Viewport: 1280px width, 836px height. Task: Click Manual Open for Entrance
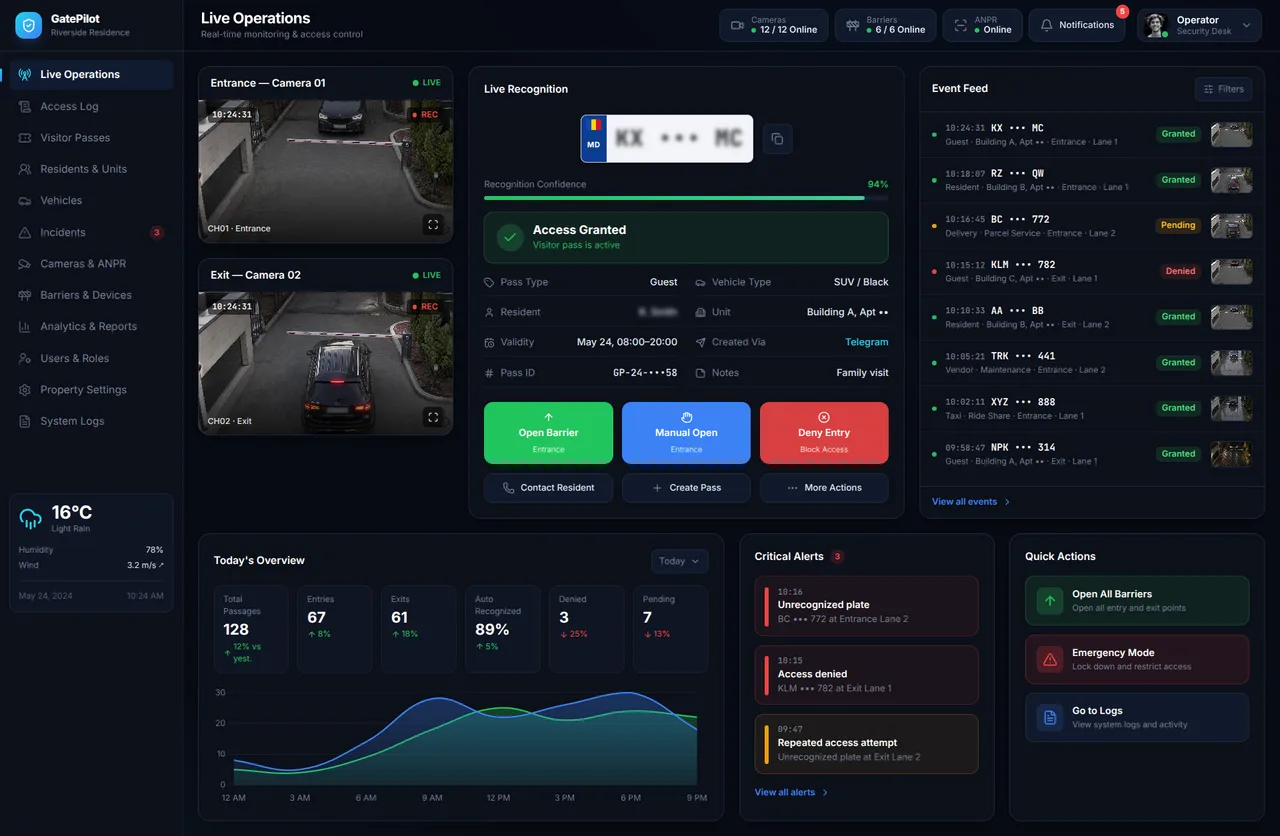click(686, 433)
